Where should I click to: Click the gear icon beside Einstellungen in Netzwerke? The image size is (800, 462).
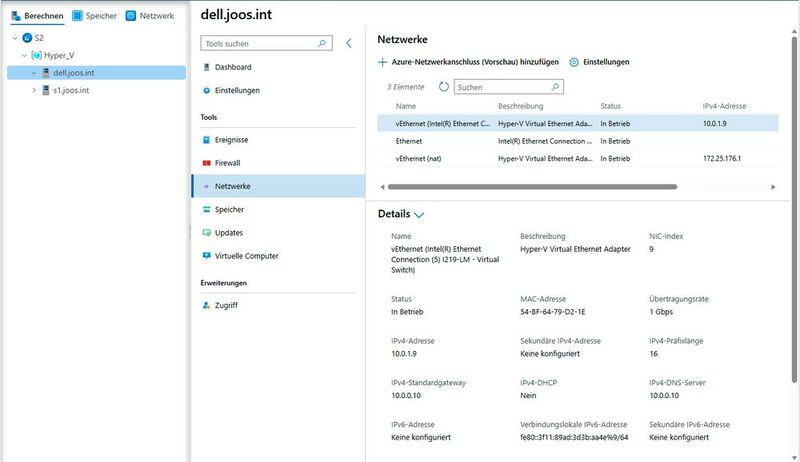pos(574,62)
